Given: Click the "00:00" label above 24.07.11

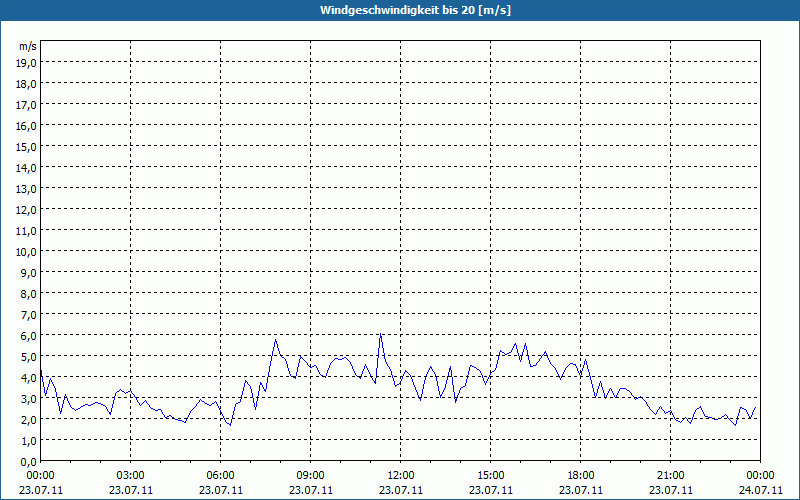Looking at the screenshot, I should (760, 476).
